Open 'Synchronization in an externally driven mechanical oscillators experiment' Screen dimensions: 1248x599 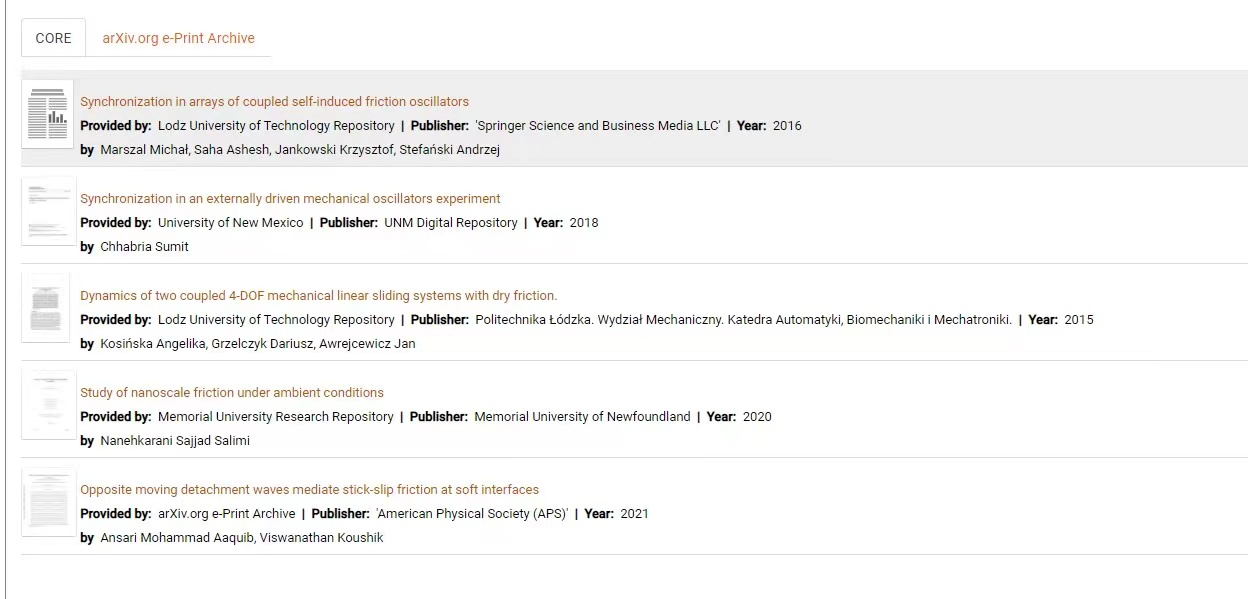[290, 198]
